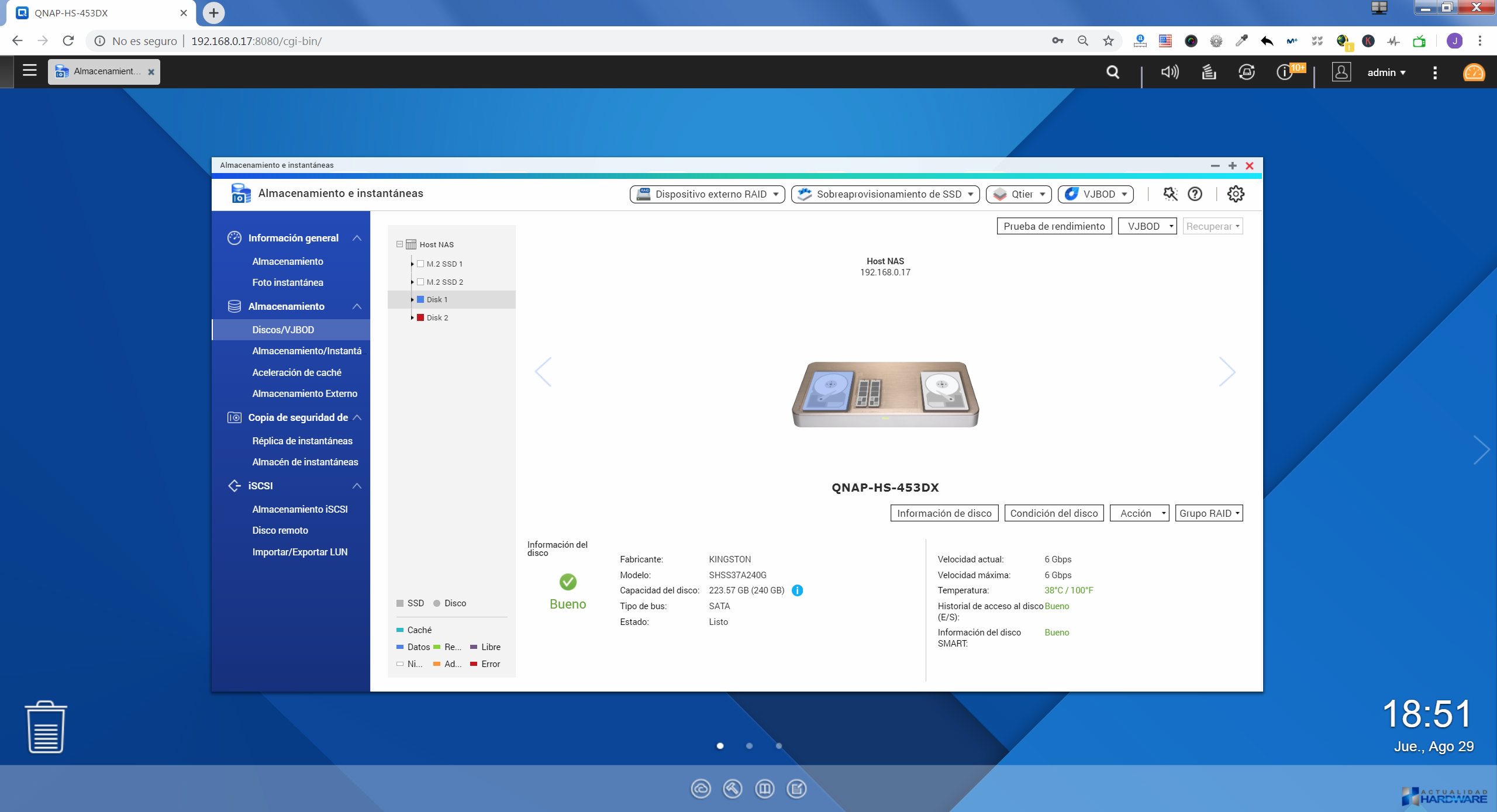This screenshot has height=812, width=1497.
Task: Select the second carousel page dot
Action: pos(748,746)
